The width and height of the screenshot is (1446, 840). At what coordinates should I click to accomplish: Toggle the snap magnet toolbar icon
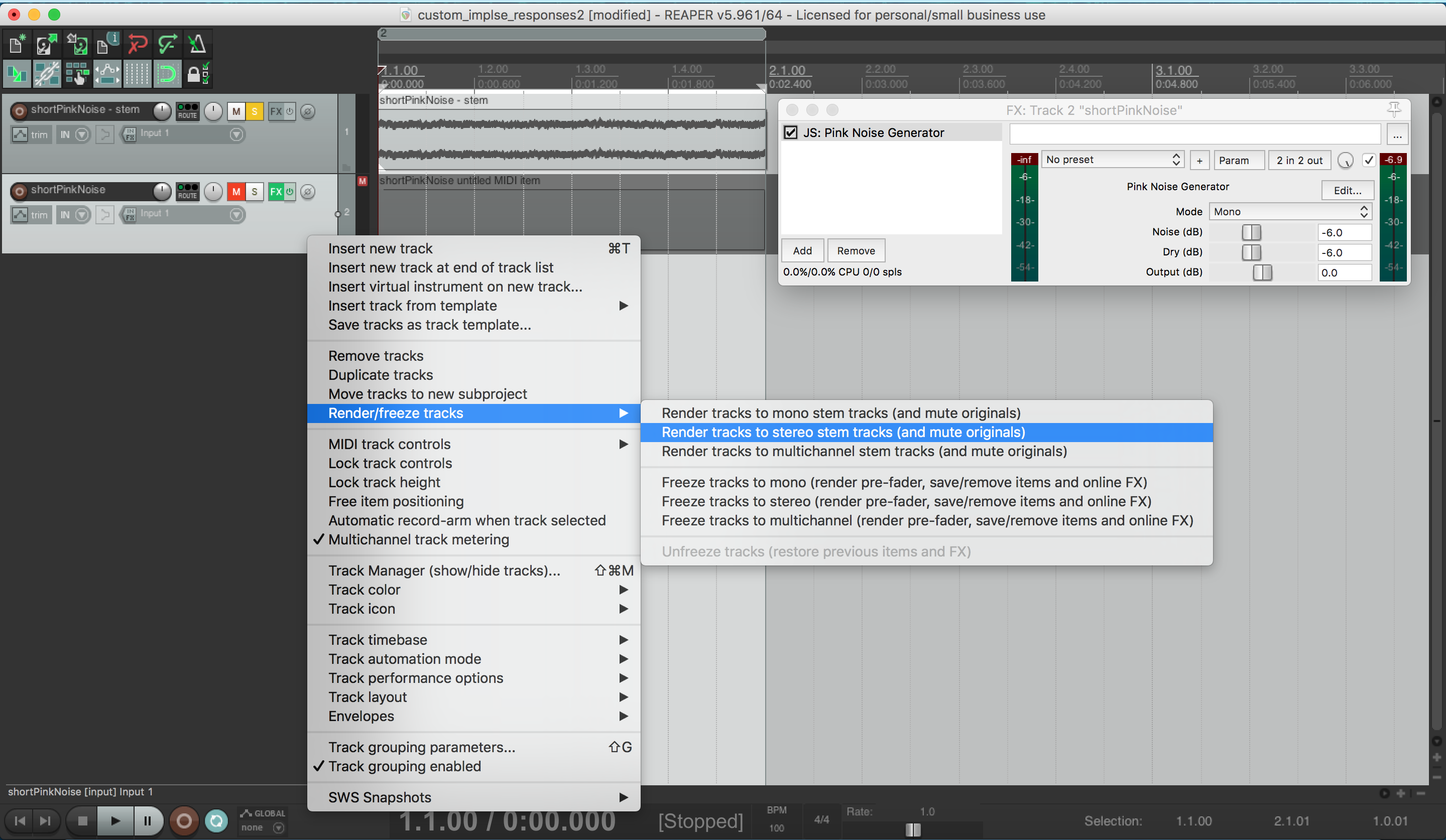pos(167,74)
